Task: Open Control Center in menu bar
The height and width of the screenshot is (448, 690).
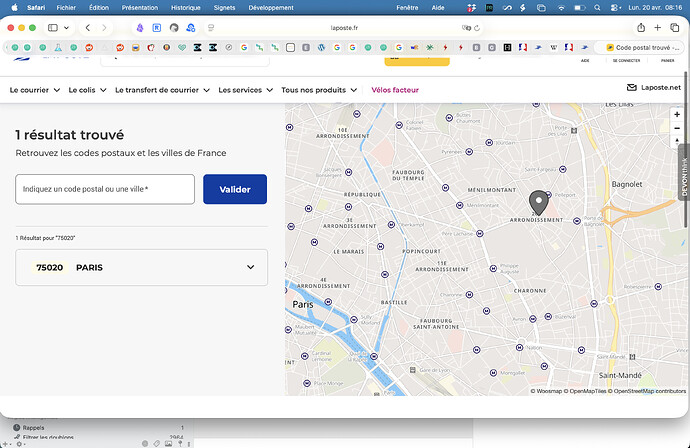Action: click(615, 7)
